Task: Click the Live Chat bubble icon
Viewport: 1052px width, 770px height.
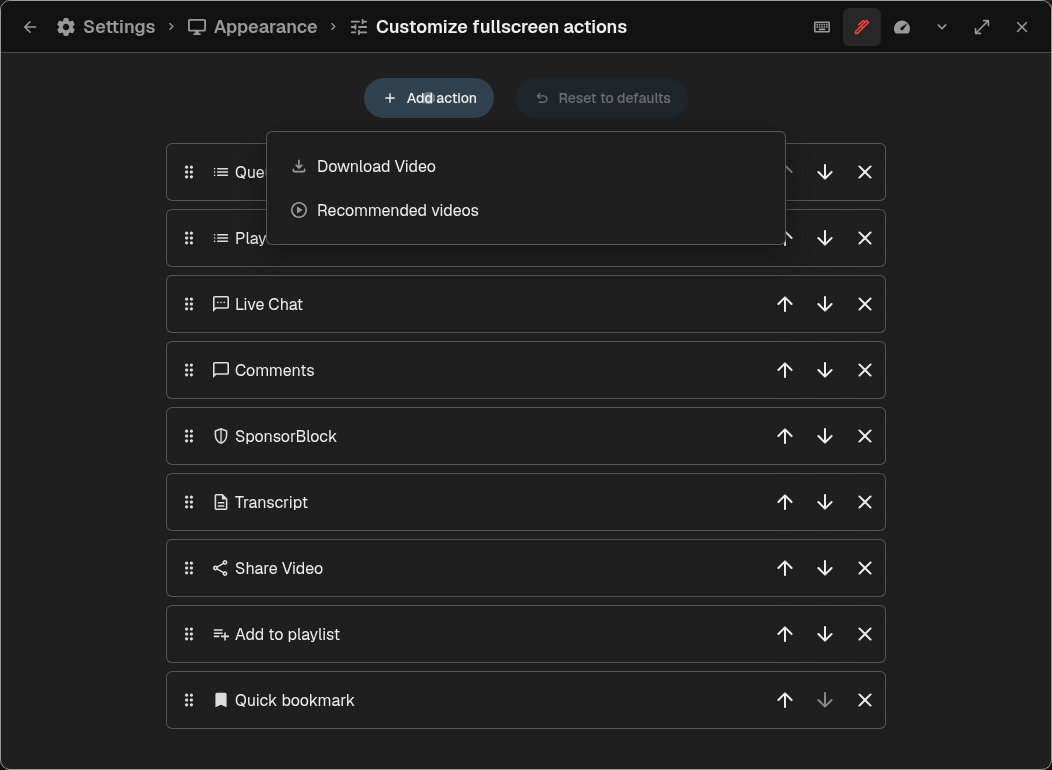Action: point(221,305)
